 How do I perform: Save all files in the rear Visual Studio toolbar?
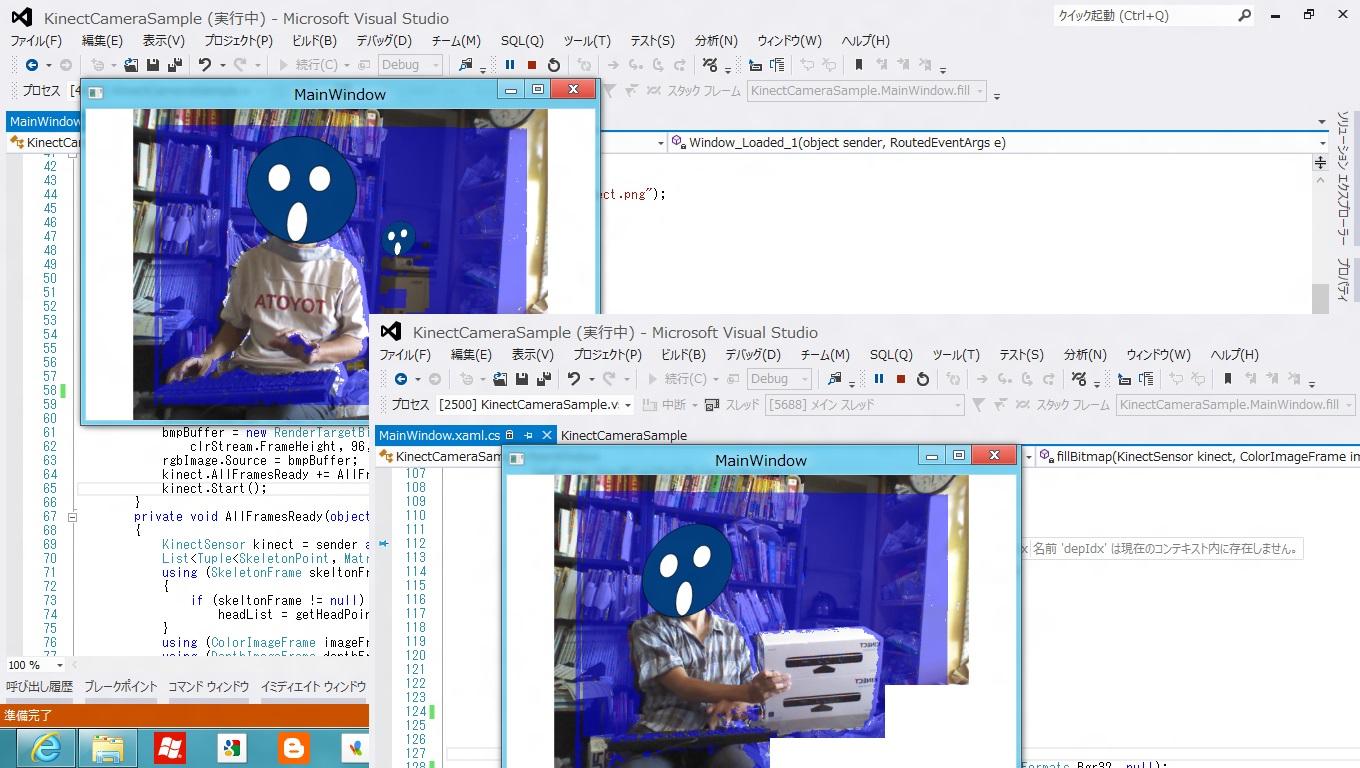(175, 65)
